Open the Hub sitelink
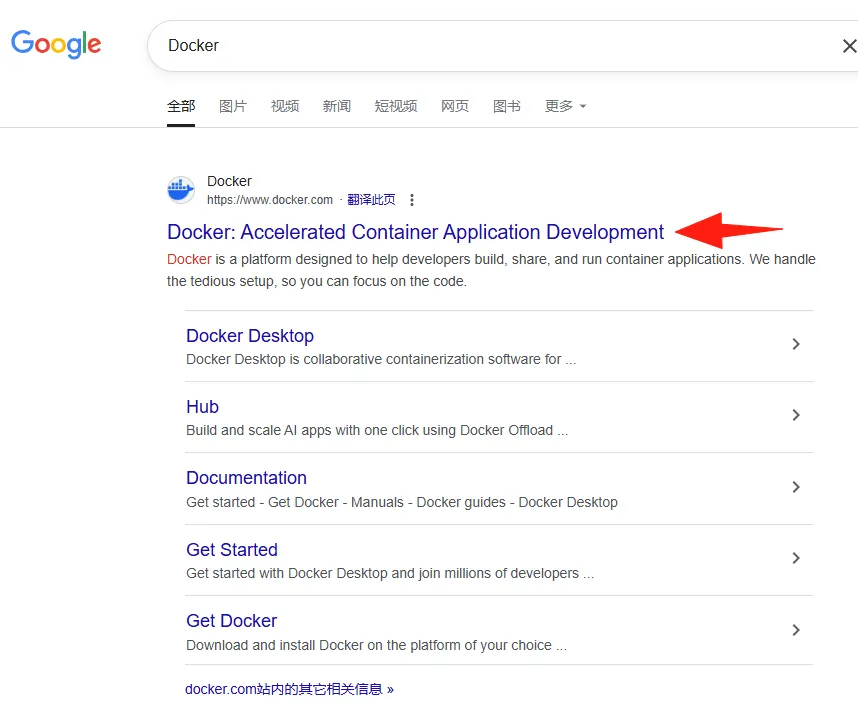The image size is (858, 722). click(202, 407)
